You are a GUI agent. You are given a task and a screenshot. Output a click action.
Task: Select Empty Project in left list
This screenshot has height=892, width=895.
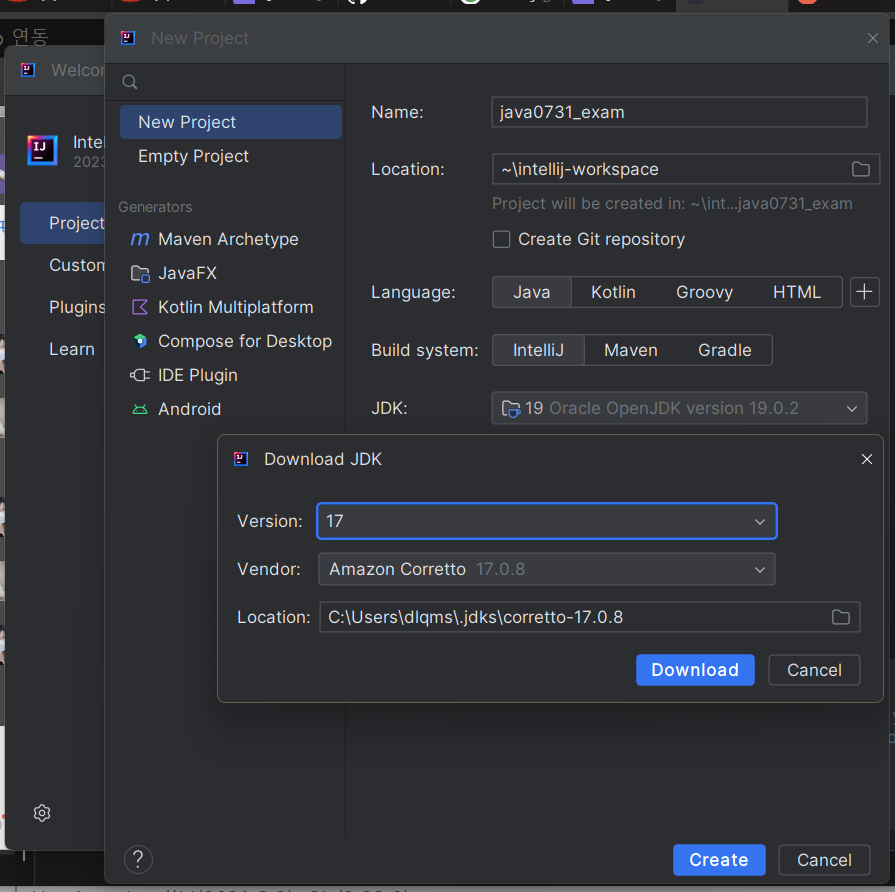point(231,156)
